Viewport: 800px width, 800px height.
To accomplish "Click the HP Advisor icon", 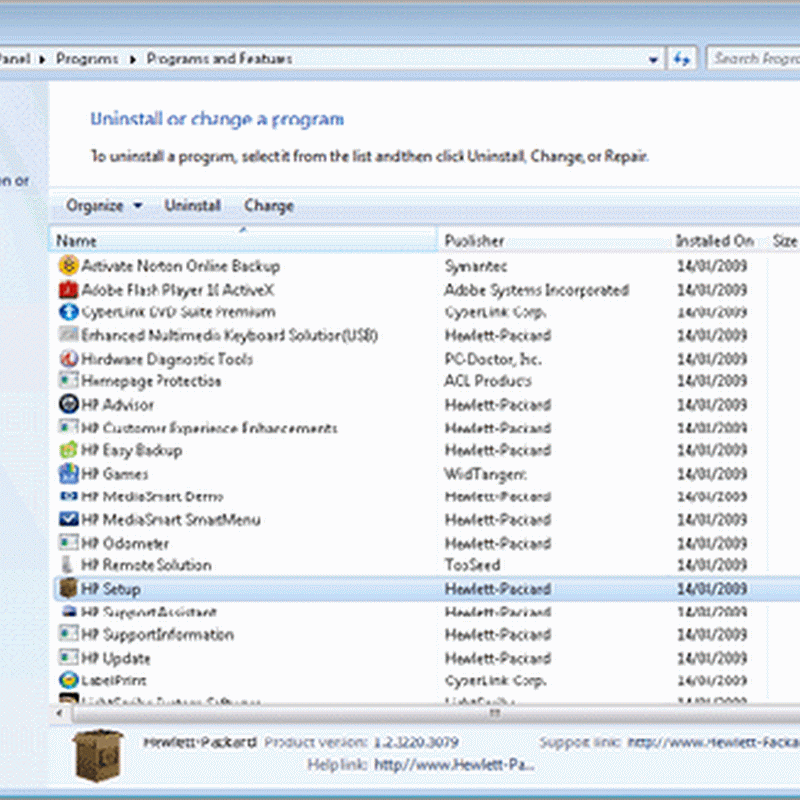I will [x=68, y=404].
